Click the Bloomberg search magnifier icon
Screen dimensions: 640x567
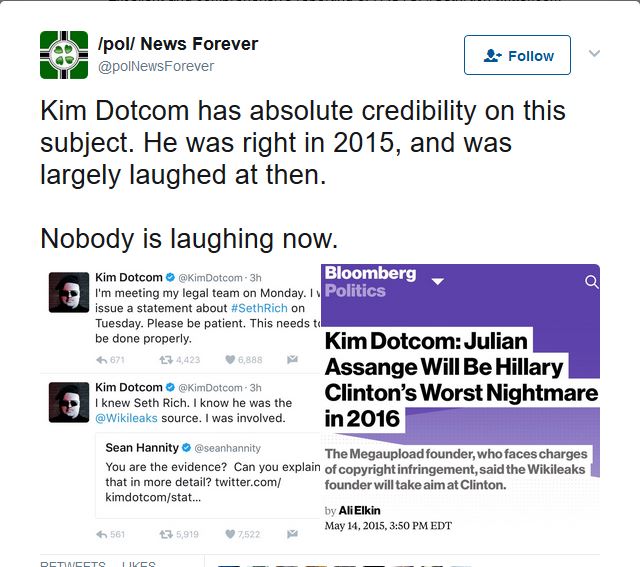[591, 281]
